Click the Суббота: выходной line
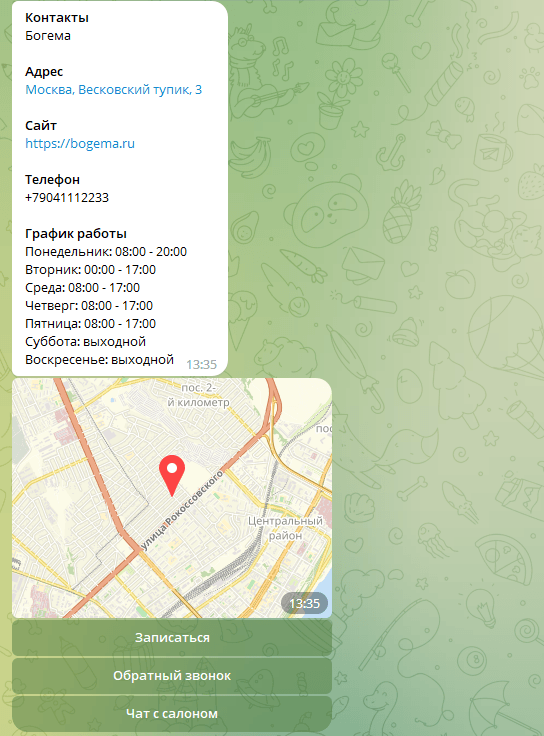544x736 pixels. pos(85,342)
